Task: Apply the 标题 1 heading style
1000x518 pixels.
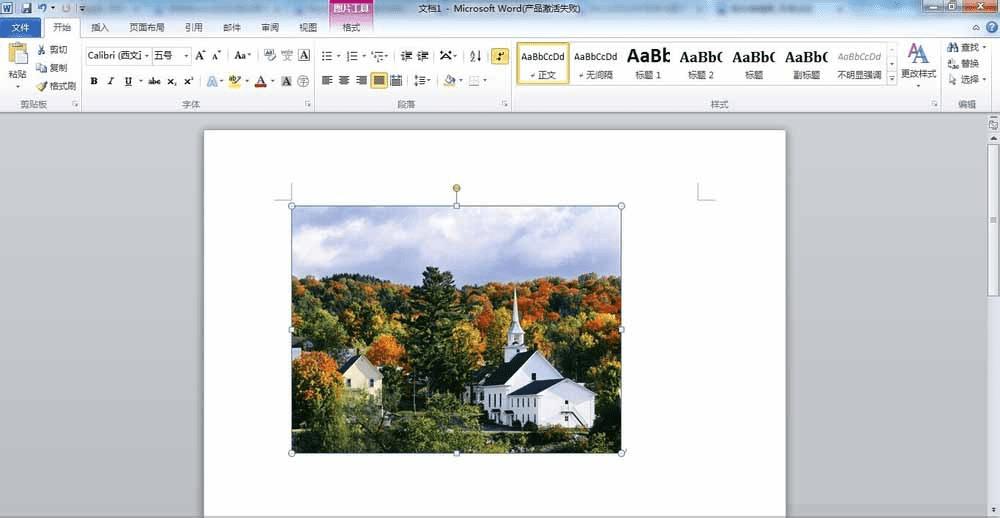Action: (649, 63)
